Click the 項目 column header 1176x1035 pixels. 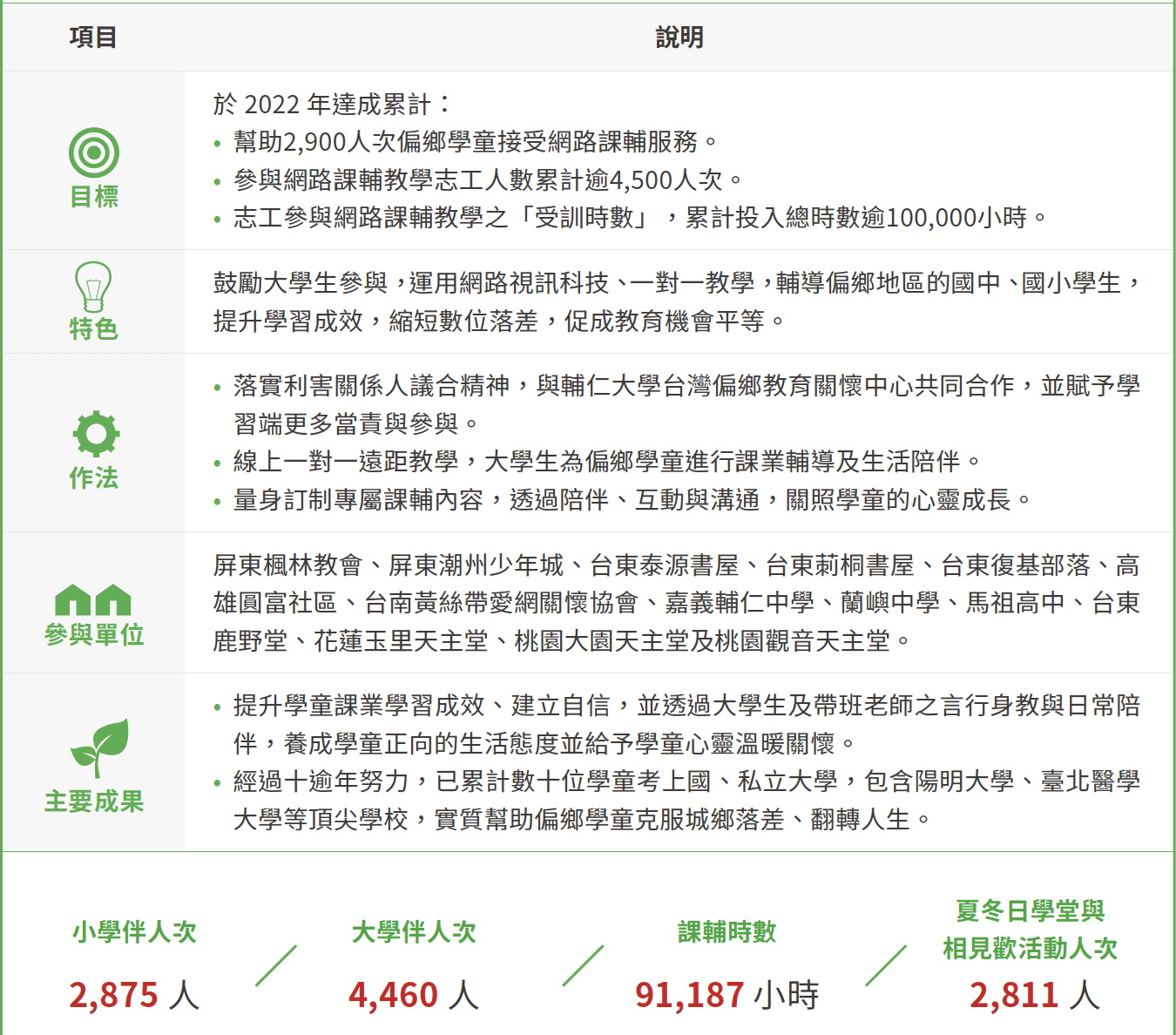point(93,37)
